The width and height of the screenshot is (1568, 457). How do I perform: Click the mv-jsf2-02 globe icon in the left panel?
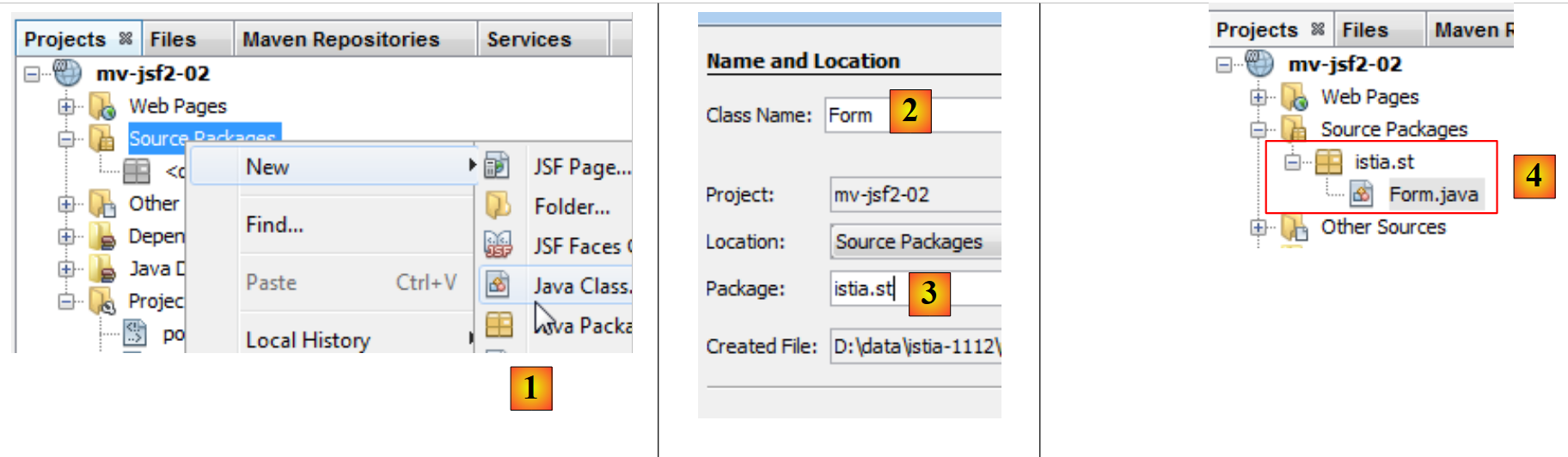(68, 73)
